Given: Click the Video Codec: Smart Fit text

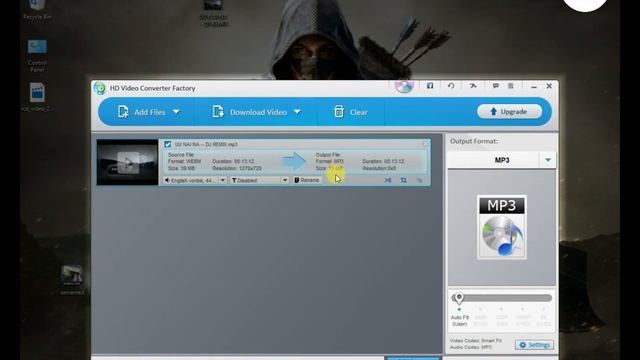Looking at the screenshot, I should point(476,340).
